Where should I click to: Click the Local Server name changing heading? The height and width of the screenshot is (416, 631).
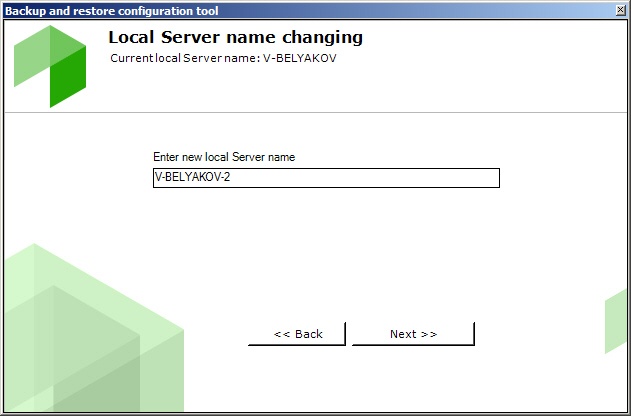click(235, 37)
